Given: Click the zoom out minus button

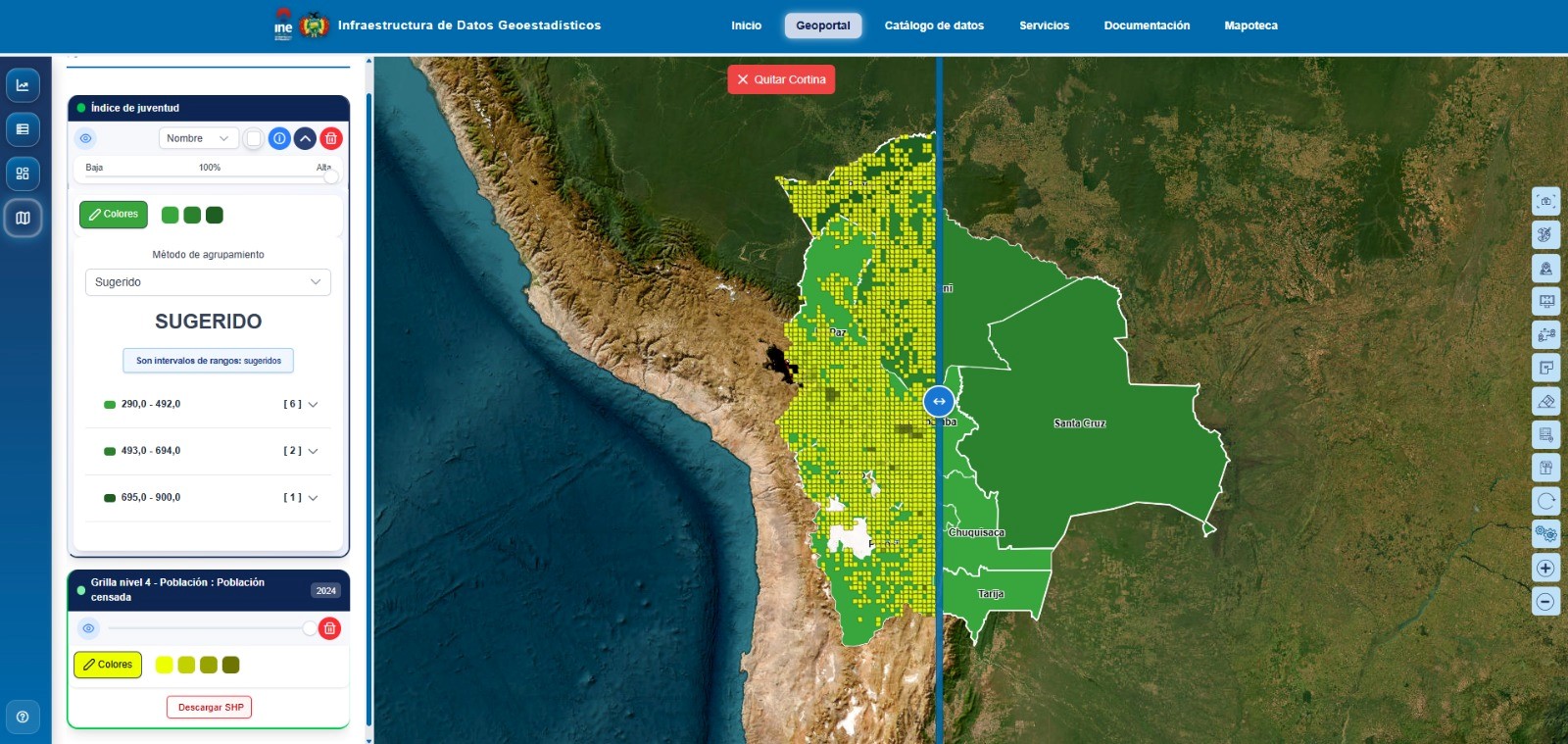Looking at the screenshot, I should [1545, 602].
